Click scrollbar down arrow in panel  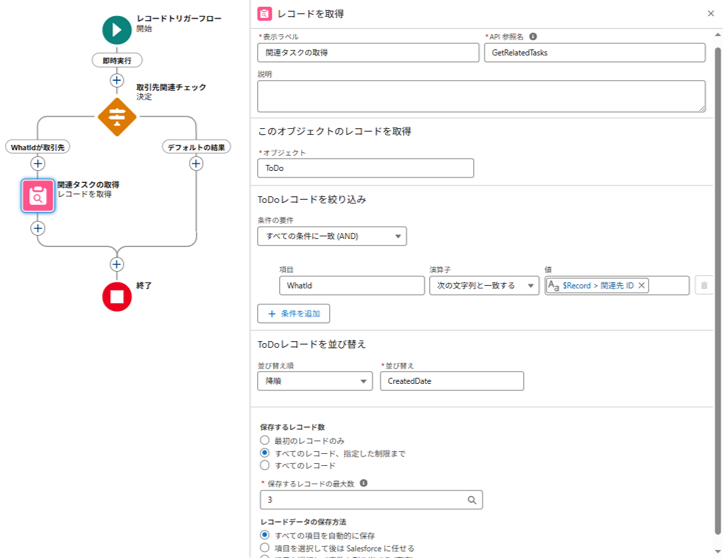(x=718, y=551)
